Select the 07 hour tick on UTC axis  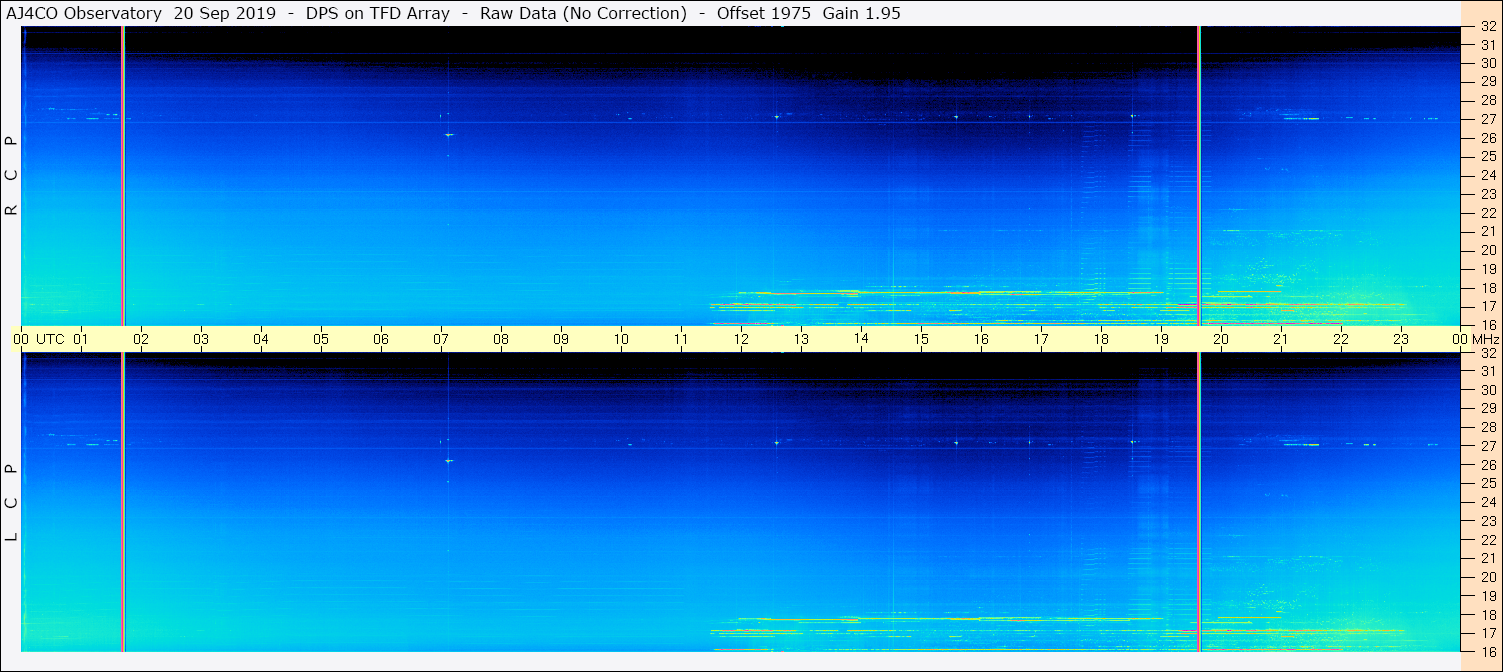[x=441, y=339]
